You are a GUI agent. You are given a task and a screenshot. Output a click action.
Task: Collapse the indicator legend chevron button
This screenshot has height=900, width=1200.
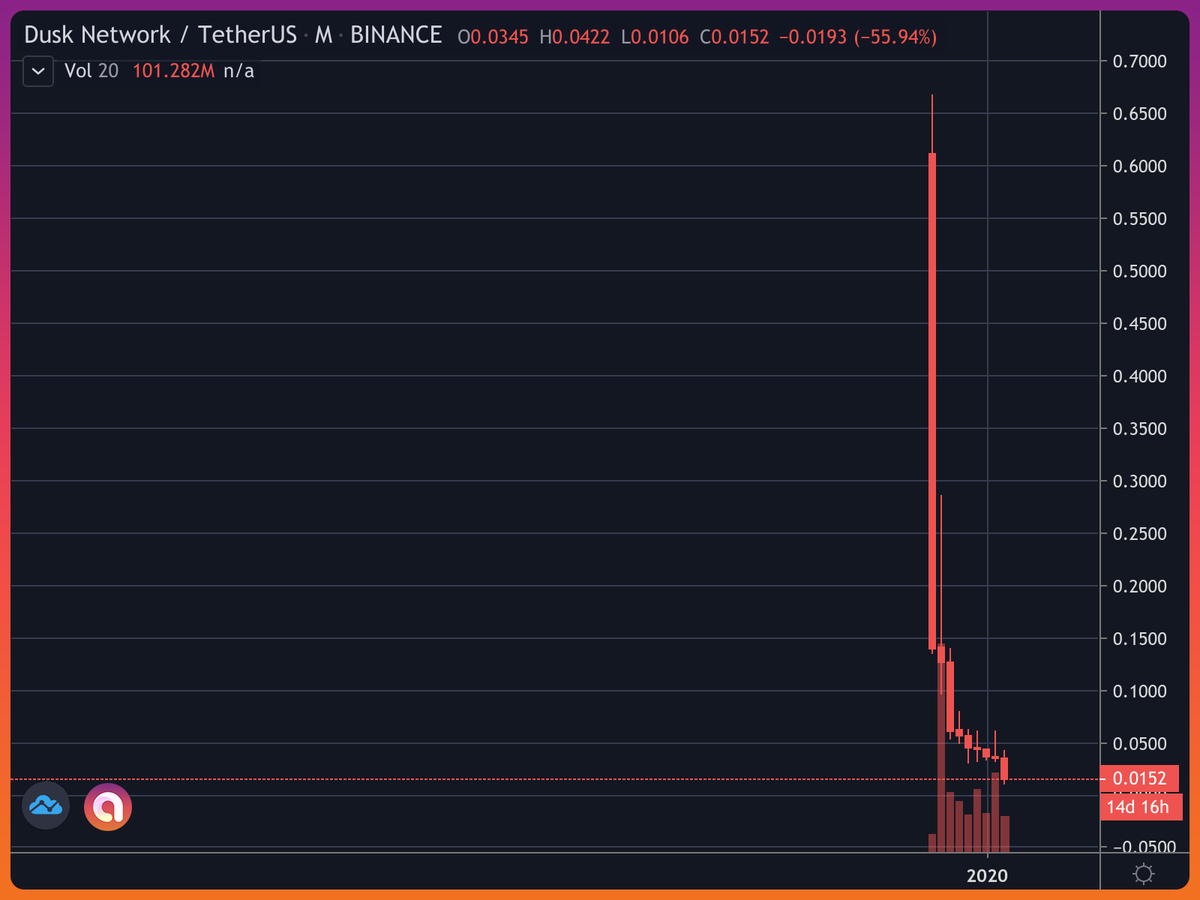[x=38, y=72]
